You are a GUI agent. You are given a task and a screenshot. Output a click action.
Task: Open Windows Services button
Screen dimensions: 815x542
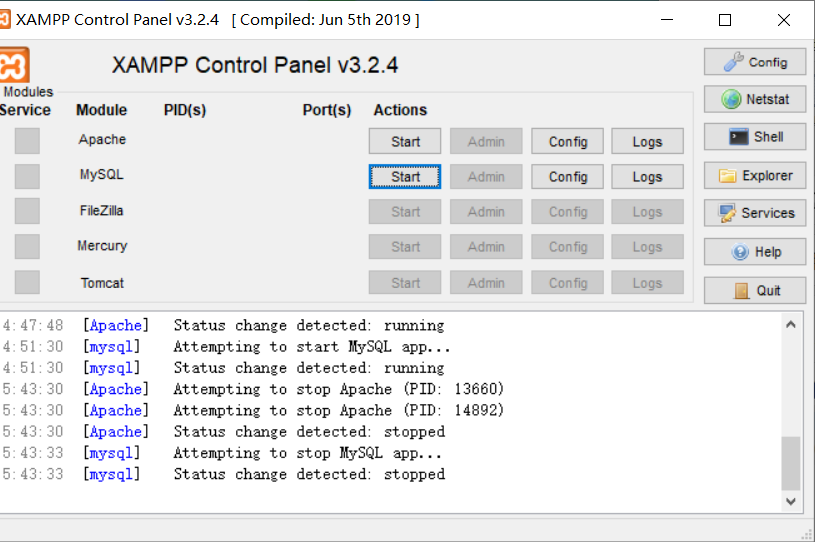(x=755, y=213)
